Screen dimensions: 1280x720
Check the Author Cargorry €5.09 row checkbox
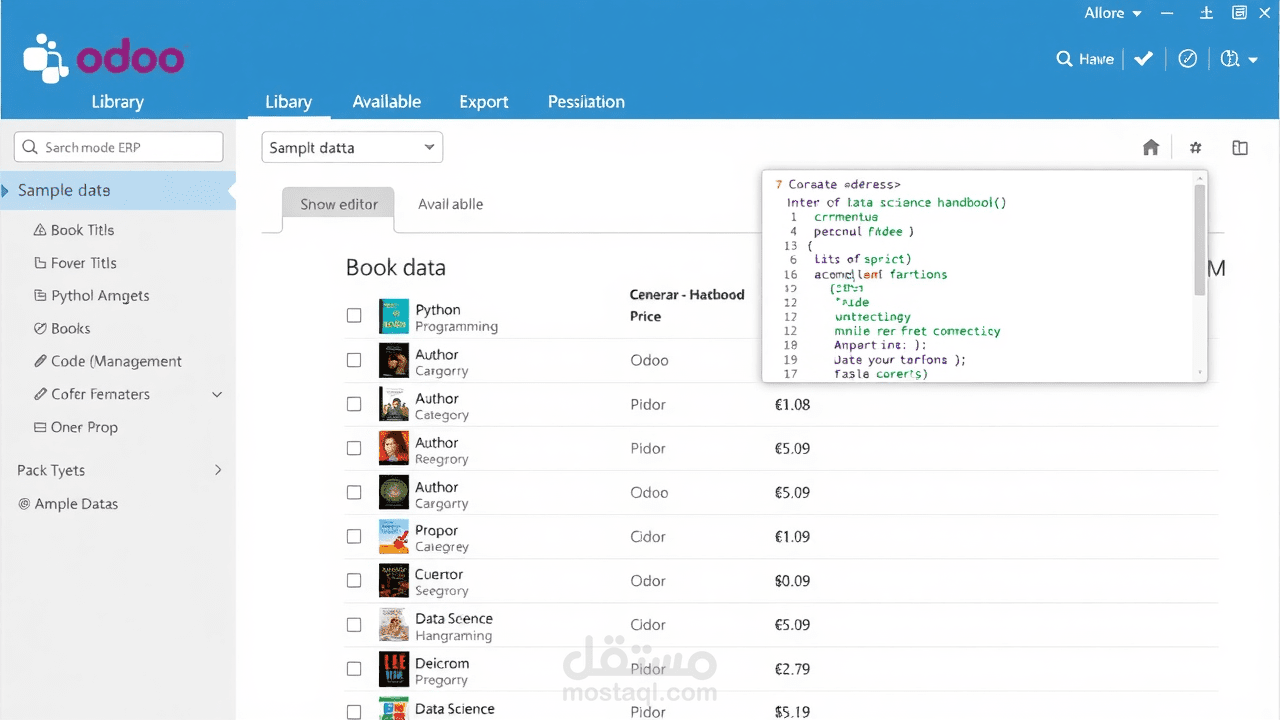pos(354,492)
